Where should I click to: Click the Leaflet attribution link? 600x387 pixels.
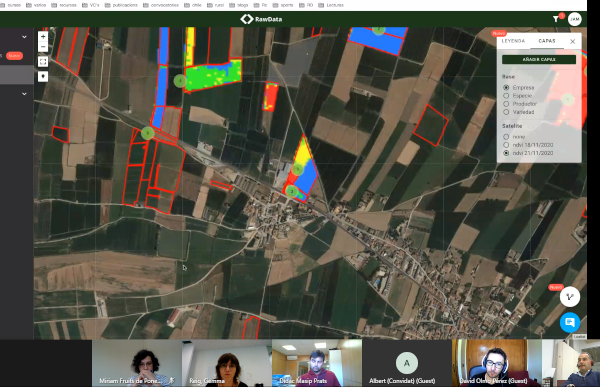pyautogui.click(x=579, y=336)
